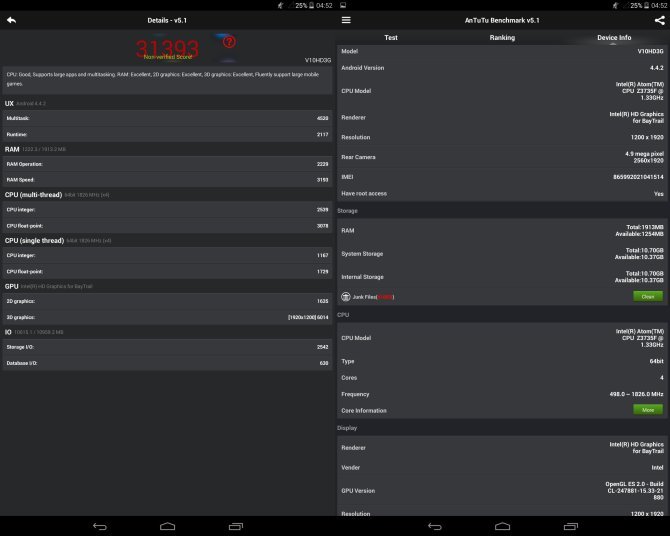The image size is (670, 536).
Task: Tap the Internal Storage row
Action: pyautogui.click(x=502, y=277)
